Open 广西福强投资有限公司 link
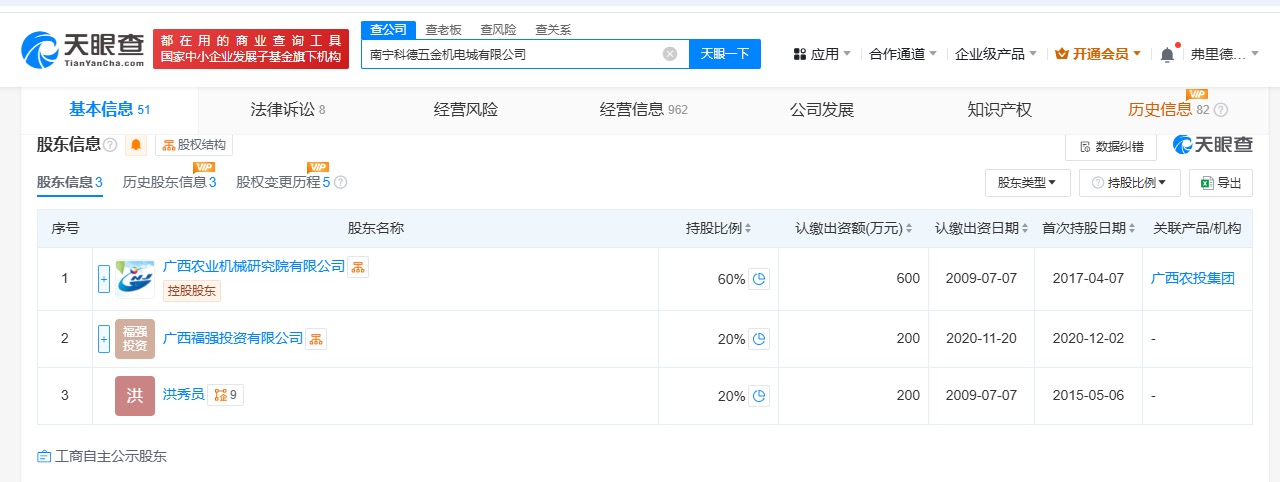Viewport: 1280px width, 482px height. pos(233,338)
